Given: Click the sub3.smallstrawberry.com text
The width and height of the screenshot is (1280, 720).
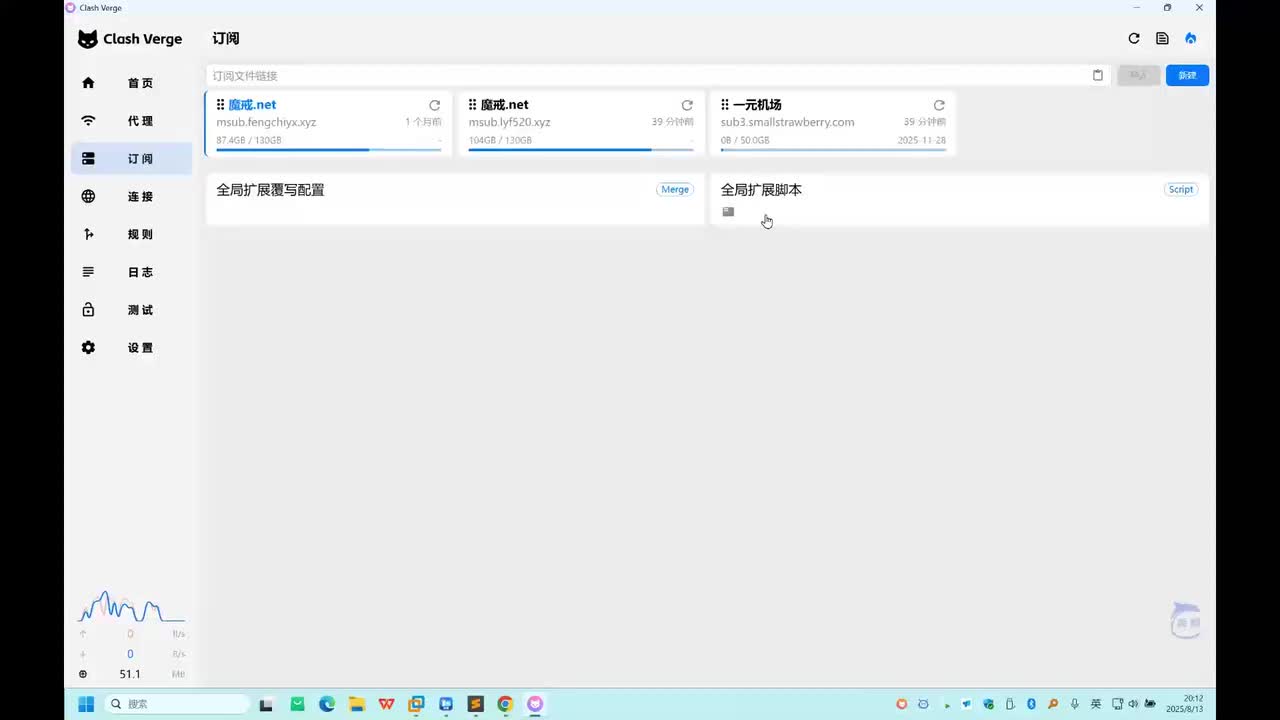Looking at the screenshot, I should pos(787,122).
